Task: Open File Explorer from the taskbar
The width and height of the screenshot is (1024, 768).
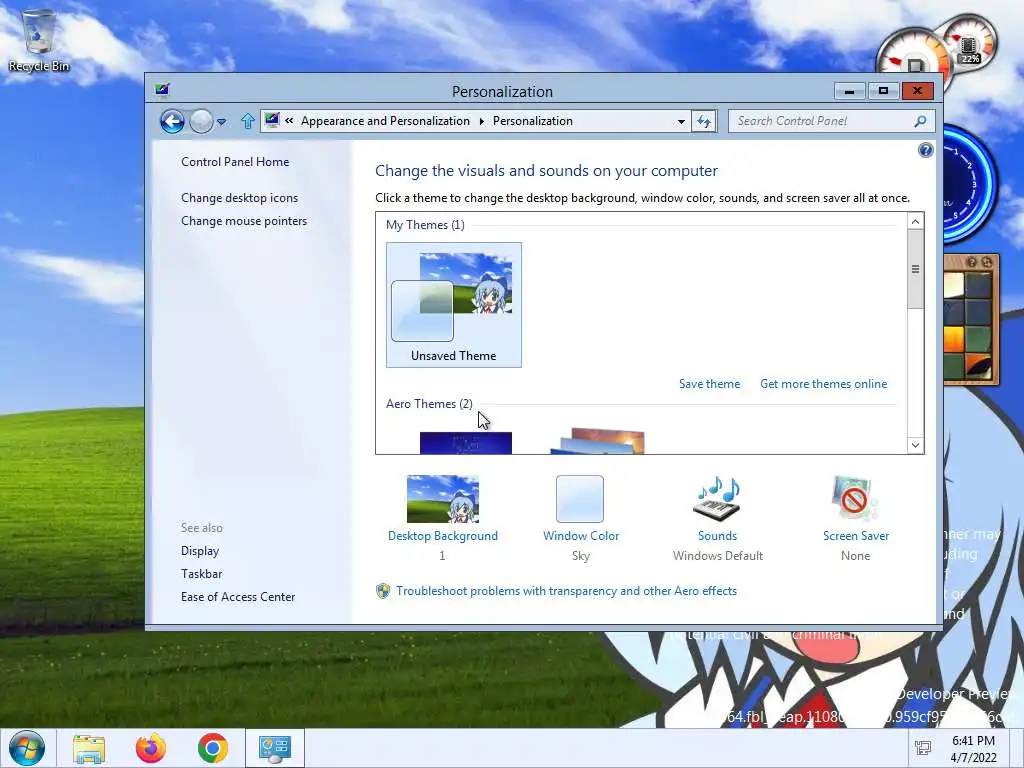Action: coord(89,748)
